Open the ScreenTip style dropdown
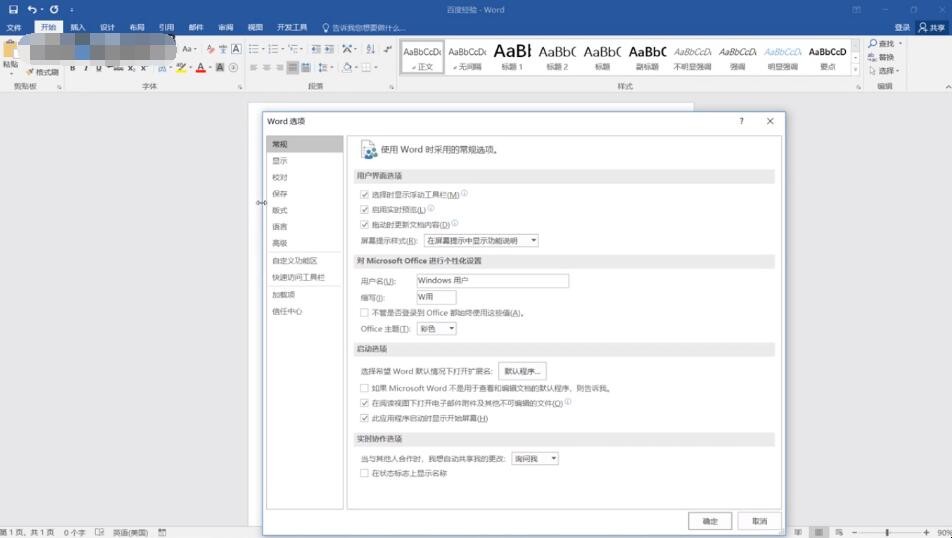The image size is (952, 538). pos(481,241)
